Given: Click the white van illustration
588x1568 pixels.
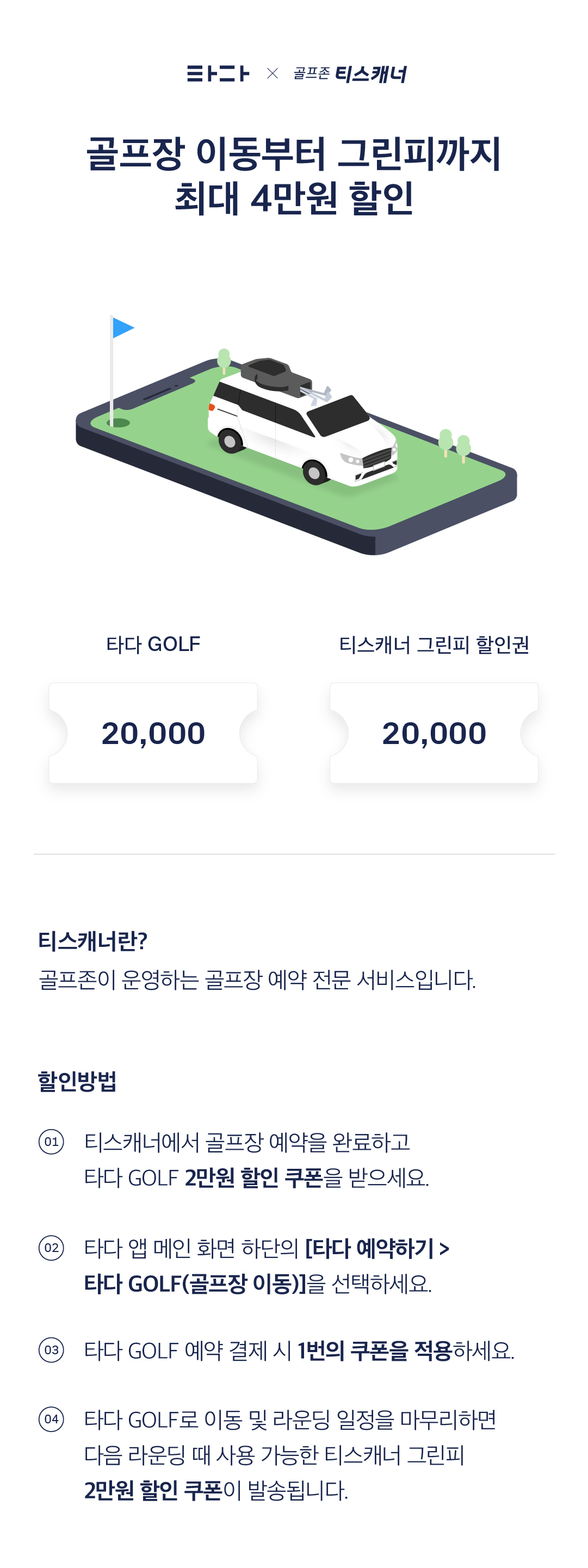Looking at the screenshot, I should (303, 426).
